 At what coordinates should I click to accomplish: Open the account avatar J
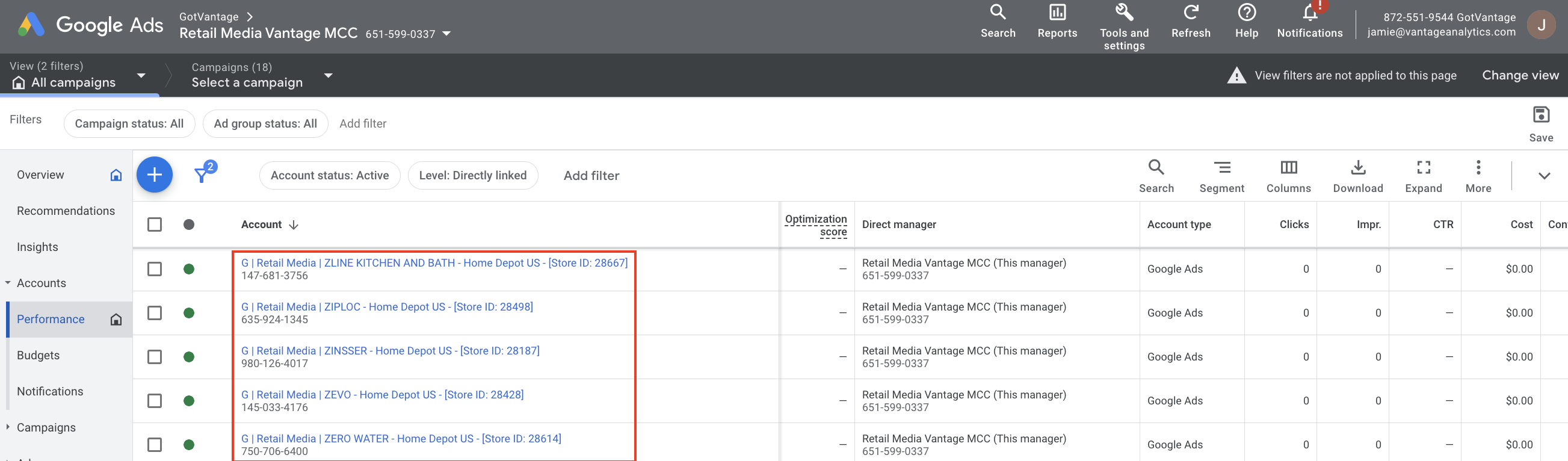tap(1540, 25)
